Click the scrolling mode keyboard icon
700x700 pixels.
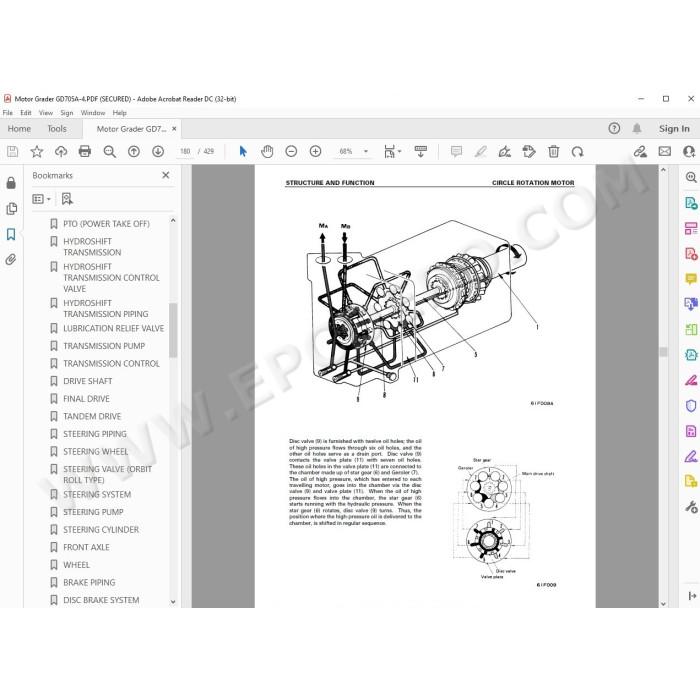421,152
